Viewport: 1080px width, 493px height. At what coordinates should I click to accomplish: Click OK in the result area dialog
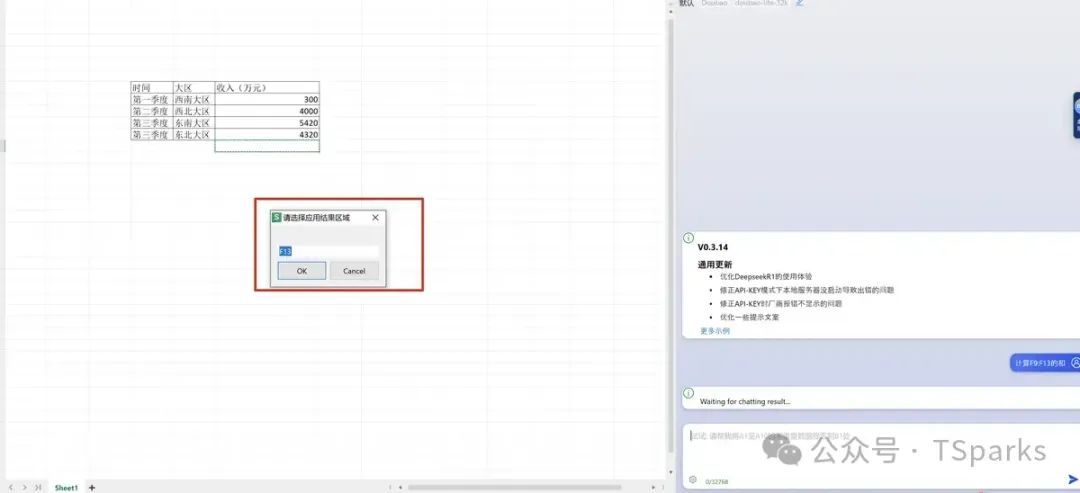(x=302, y=271)
